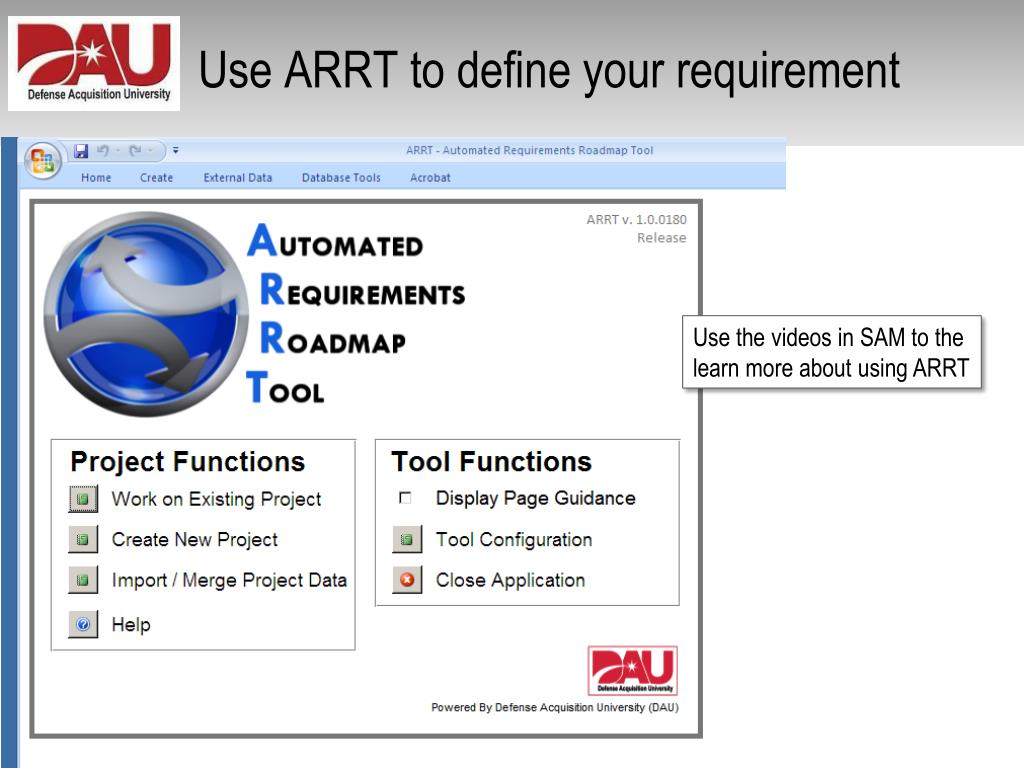This screenshot has width=1024, height=768.
Task: Open Help via the question mark icon
Action: tap(83, 624)
